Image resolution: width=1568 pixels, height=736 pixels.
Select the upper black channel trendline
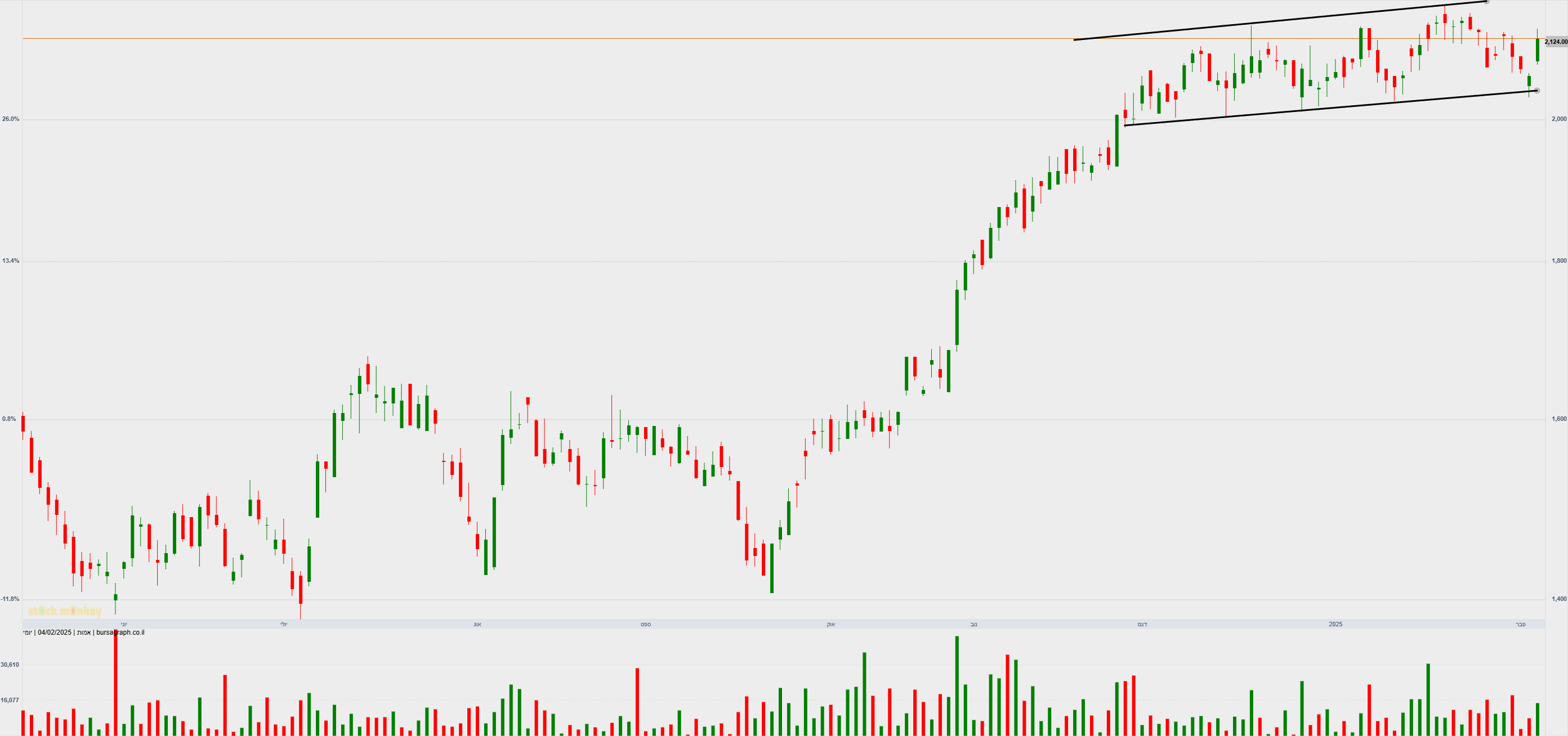click(x=1278, y=21)
